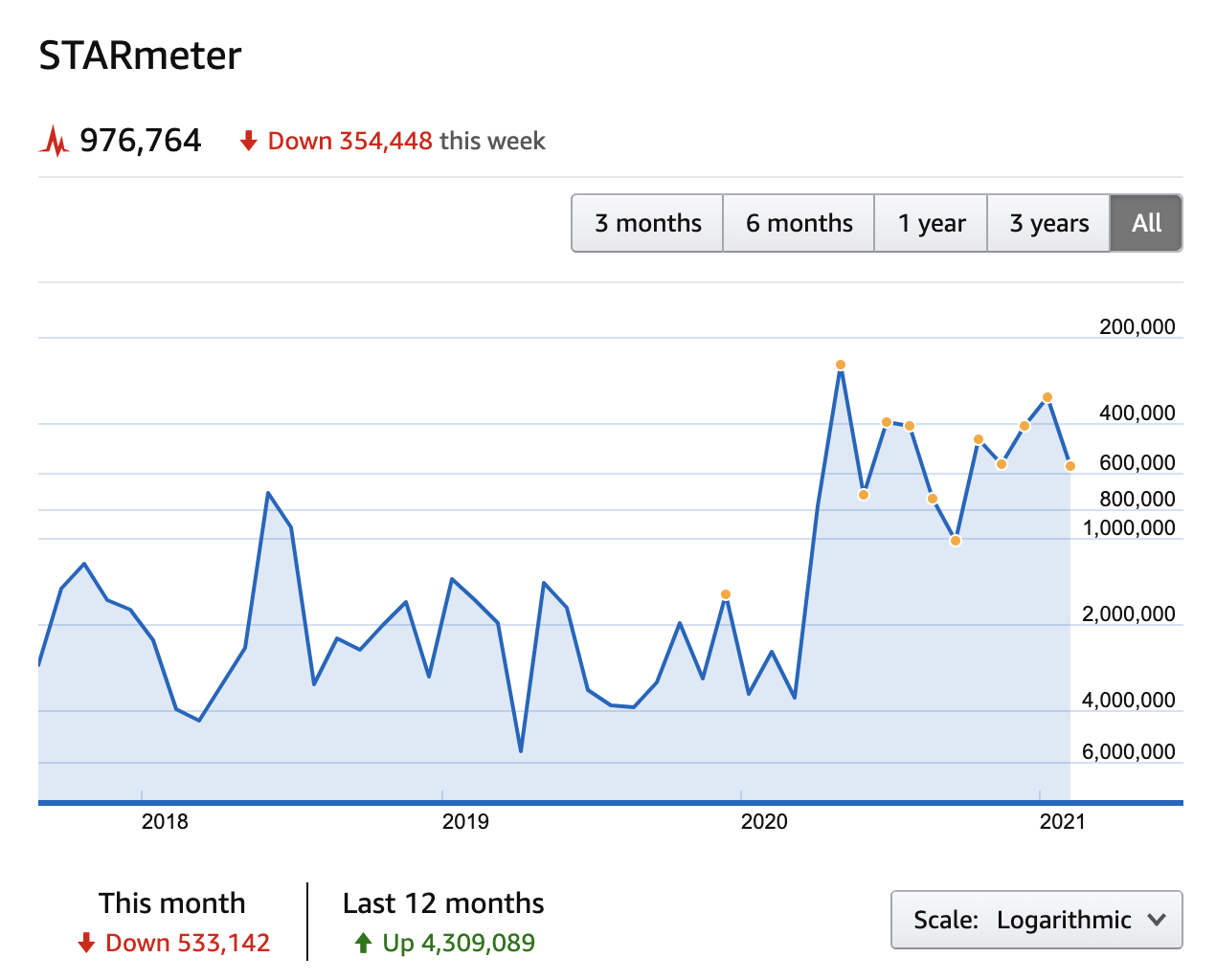The image size is (1216, 980).
Task: Click the 6,000,000 y-axis label
Action: click(x=1129, y=752)
